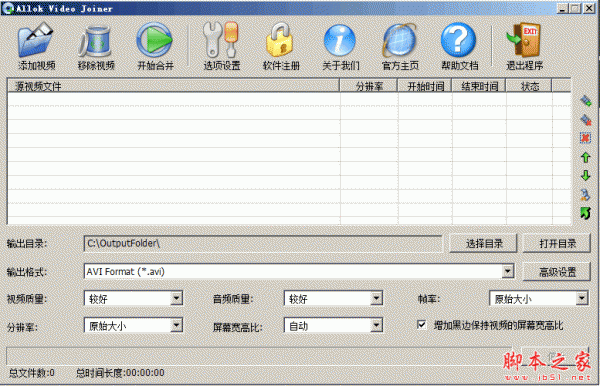Viewport: 600px width, 386px height.
Task: Minimize the Allok Video Joiner window
Action: pyautogui.click(x=562, y=8)
